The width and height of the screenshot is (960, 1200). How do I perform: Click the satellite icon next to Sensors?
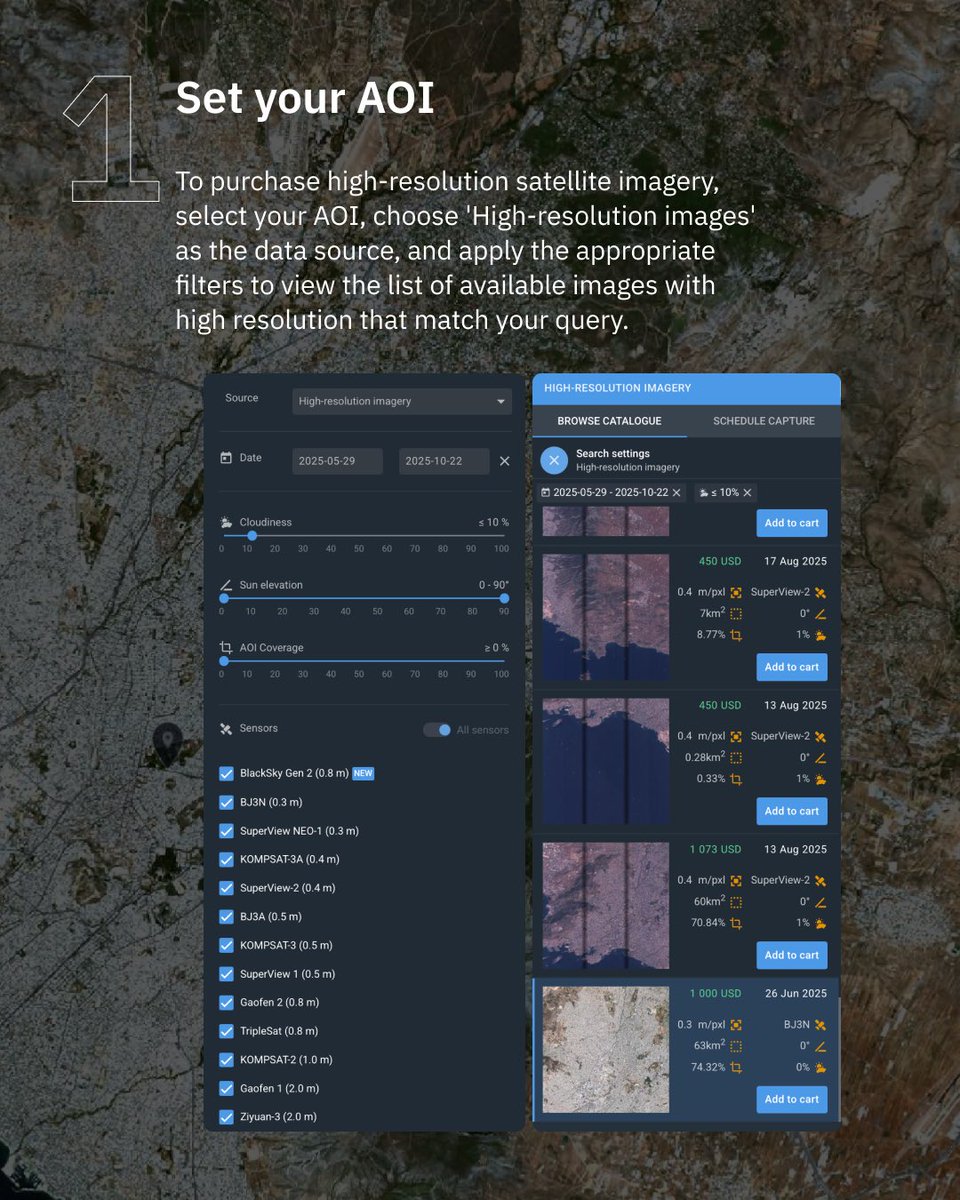pyautogui.click(x=226, y=729)
